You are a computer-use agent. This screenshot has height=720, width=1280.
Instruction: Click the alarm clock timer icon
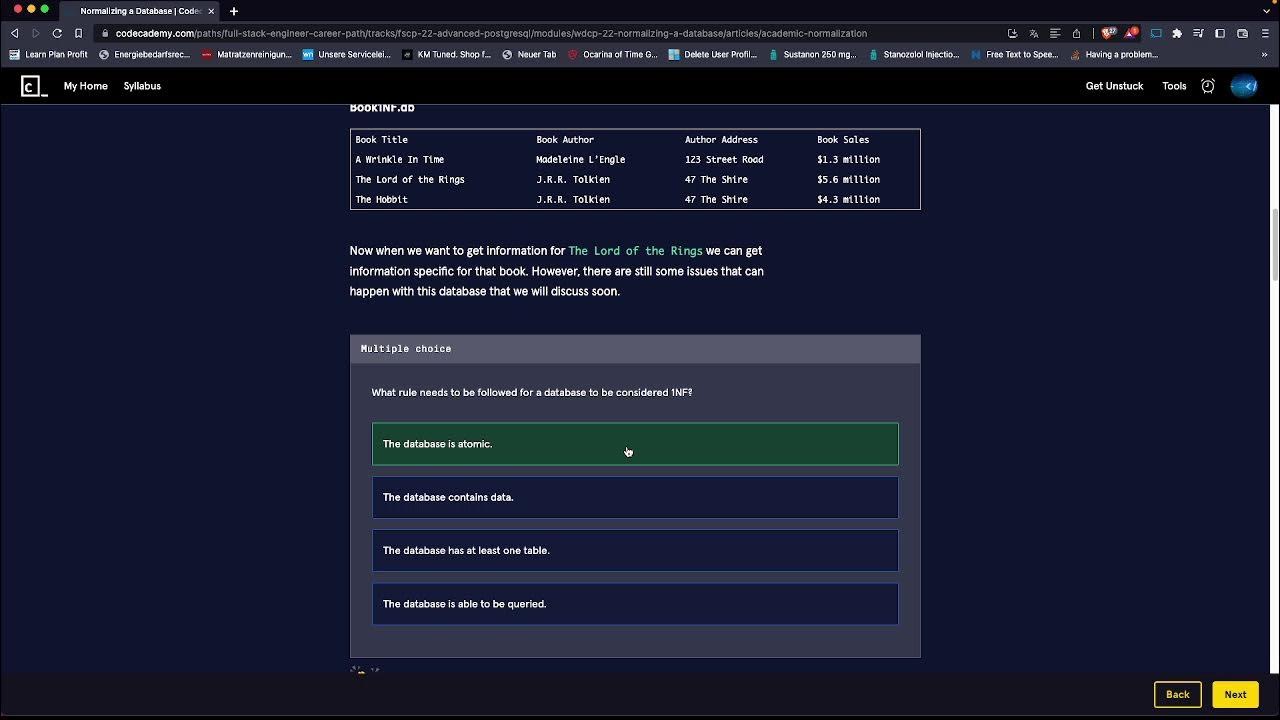point(1208,86)
